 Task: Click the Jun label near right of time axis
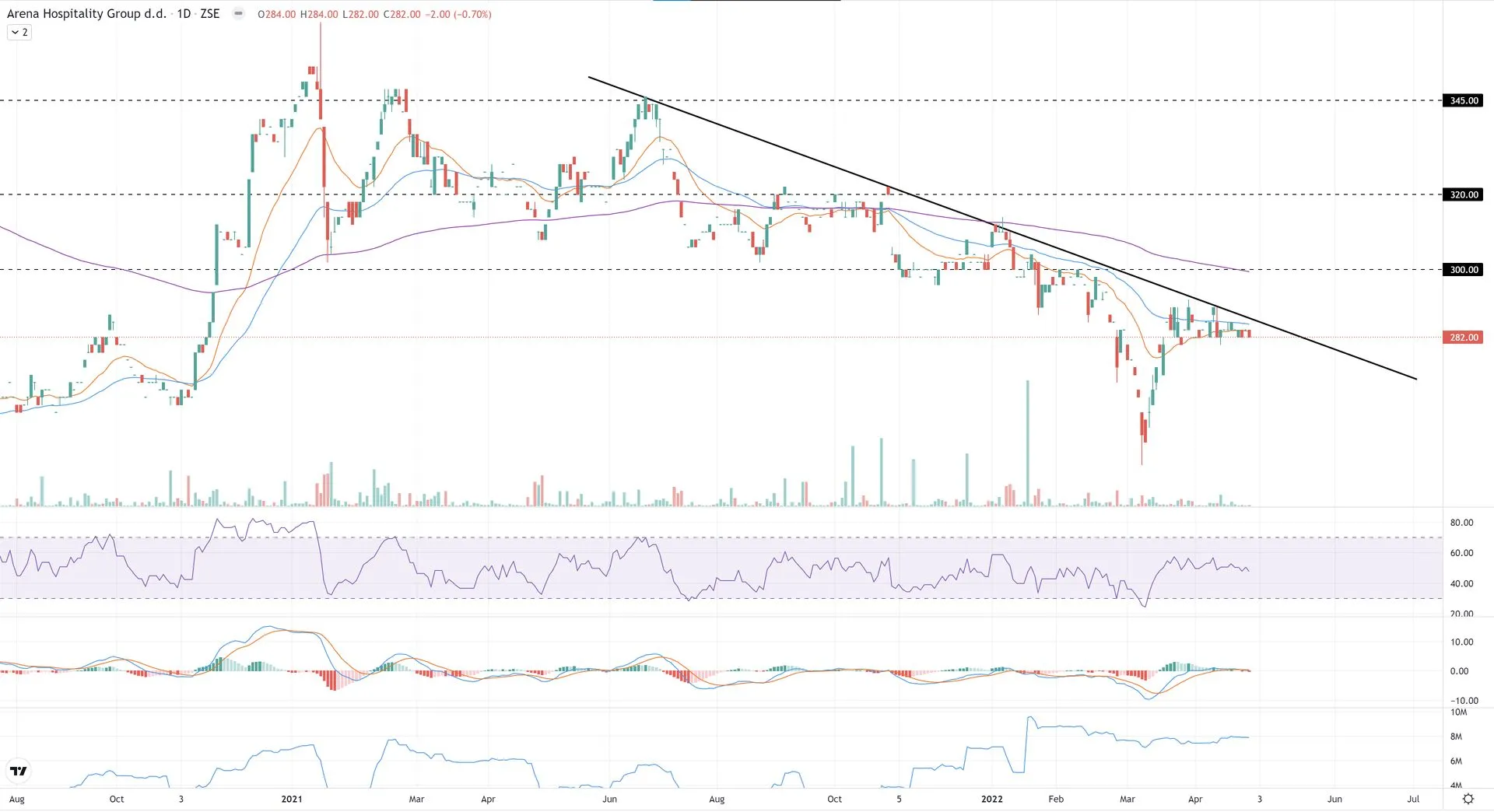coord(1334,799)
